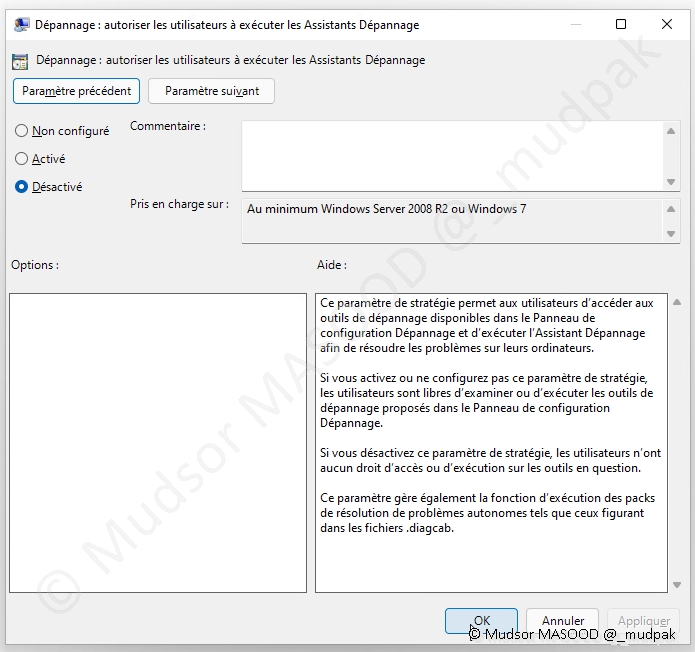Click the policy icon in the title bar
695x652 pixels.
tap(21, 24)
